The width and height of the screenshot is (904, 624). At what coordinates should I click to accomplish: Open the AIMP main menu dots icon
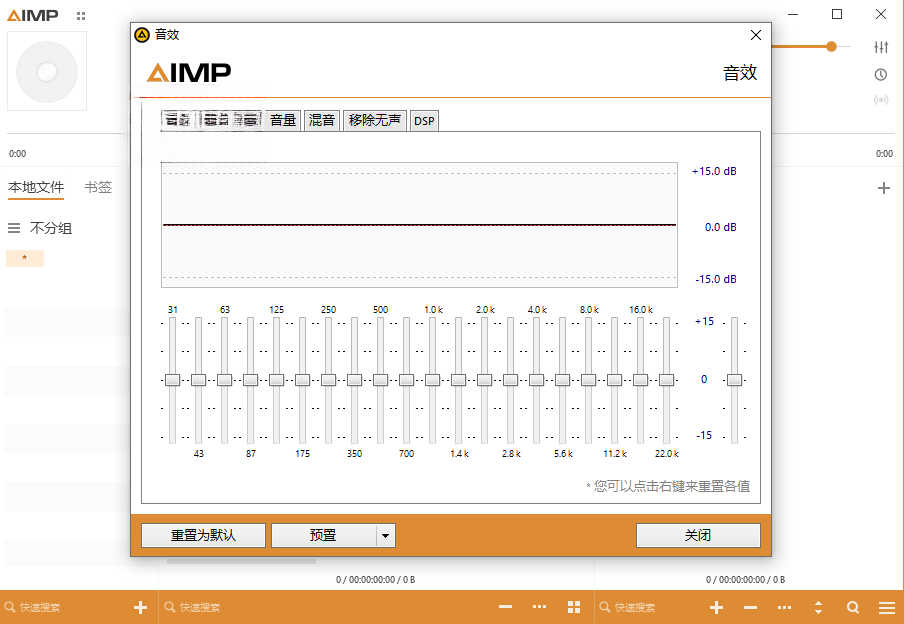point(81,16)
